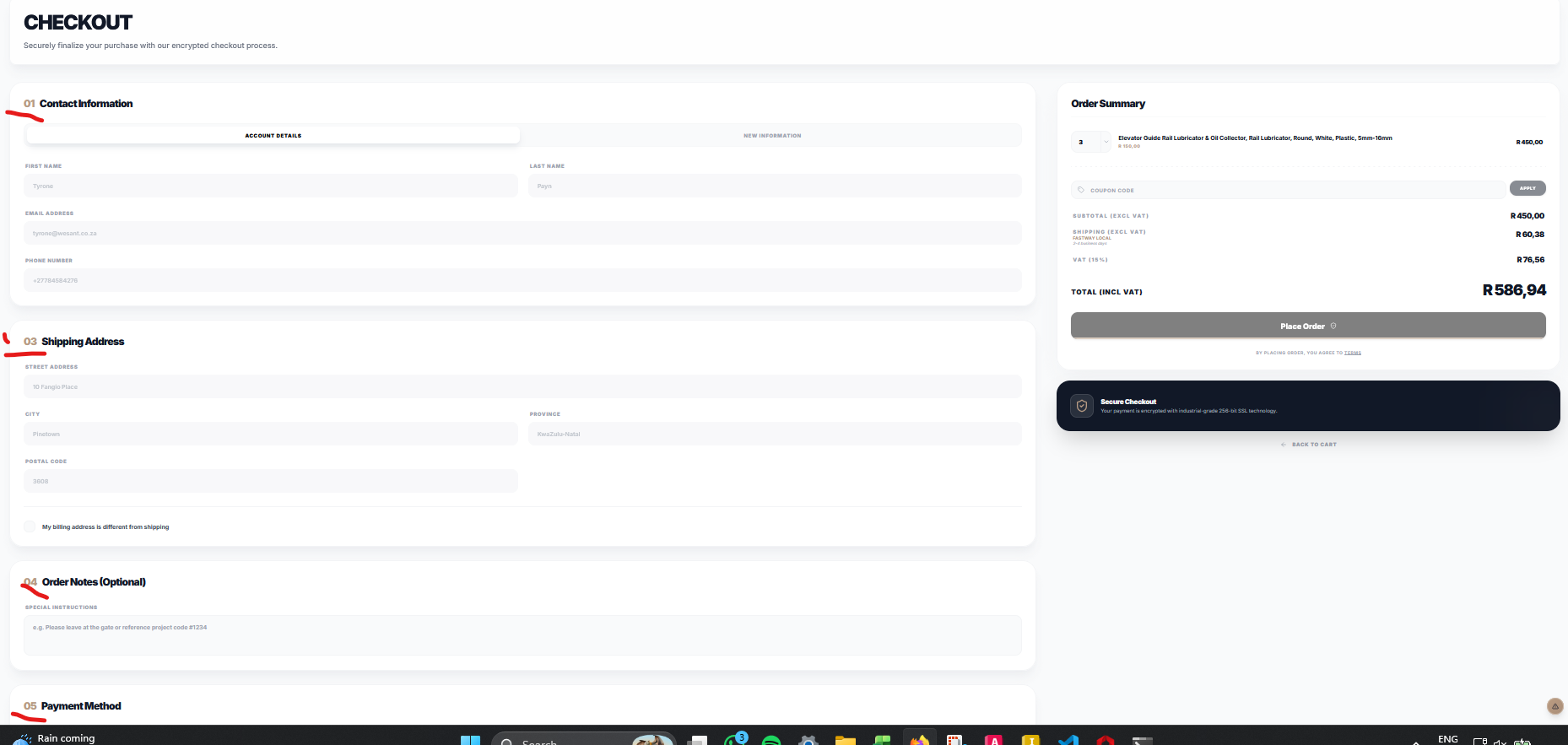Viewport: 1568px width, 745px height.
Task: Open Spotify from the taskbar
Action: 770,741
